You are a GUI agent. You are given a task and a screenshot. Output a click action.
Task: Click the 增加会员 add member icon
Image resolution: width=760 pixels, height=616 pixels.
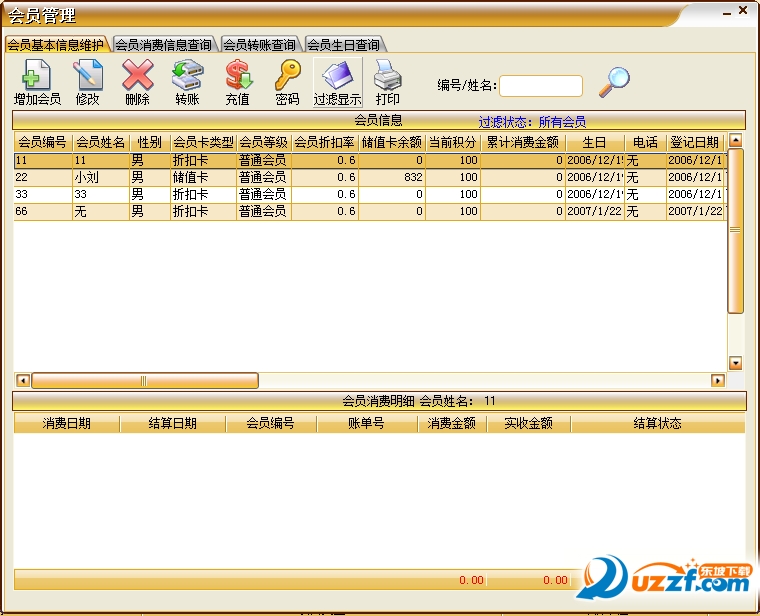[x=37, y=82]
